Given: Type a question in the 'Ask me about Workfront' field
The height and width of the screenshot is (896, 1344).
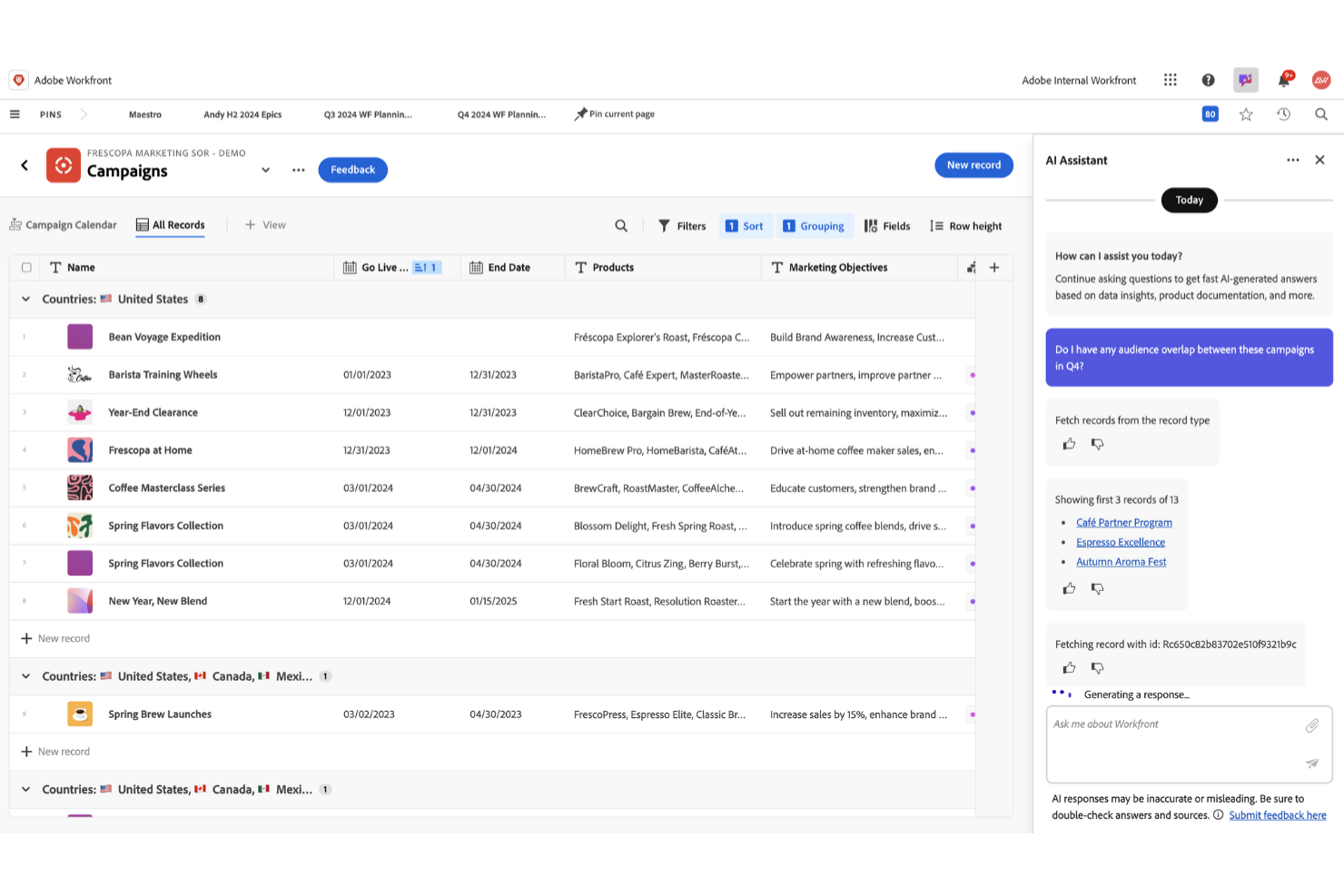Looking at the screenshot, I should point(1171,724).
